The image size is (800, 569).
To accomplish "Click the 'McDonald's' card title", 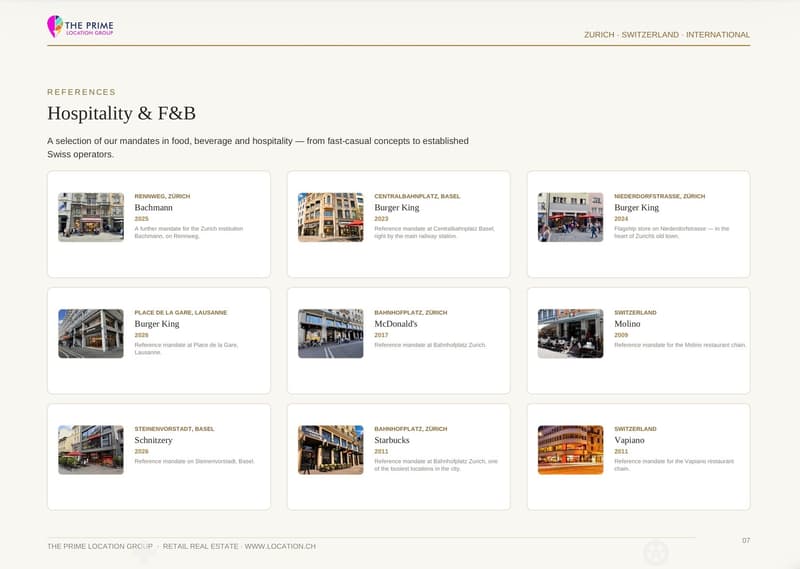I will tap(396, 324).
